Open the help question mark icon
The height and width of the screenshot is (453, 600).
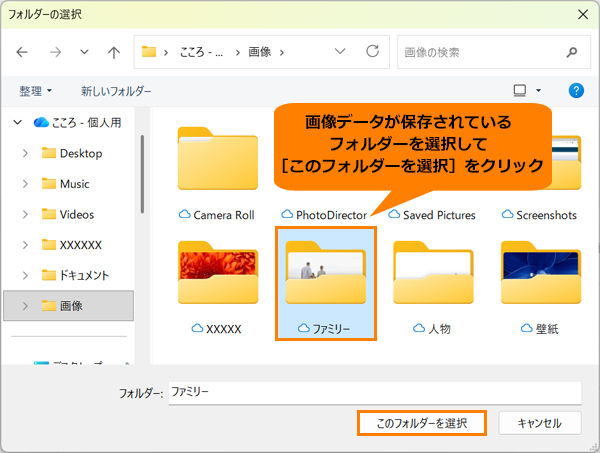pyautogui.click(x=576, y=91)
